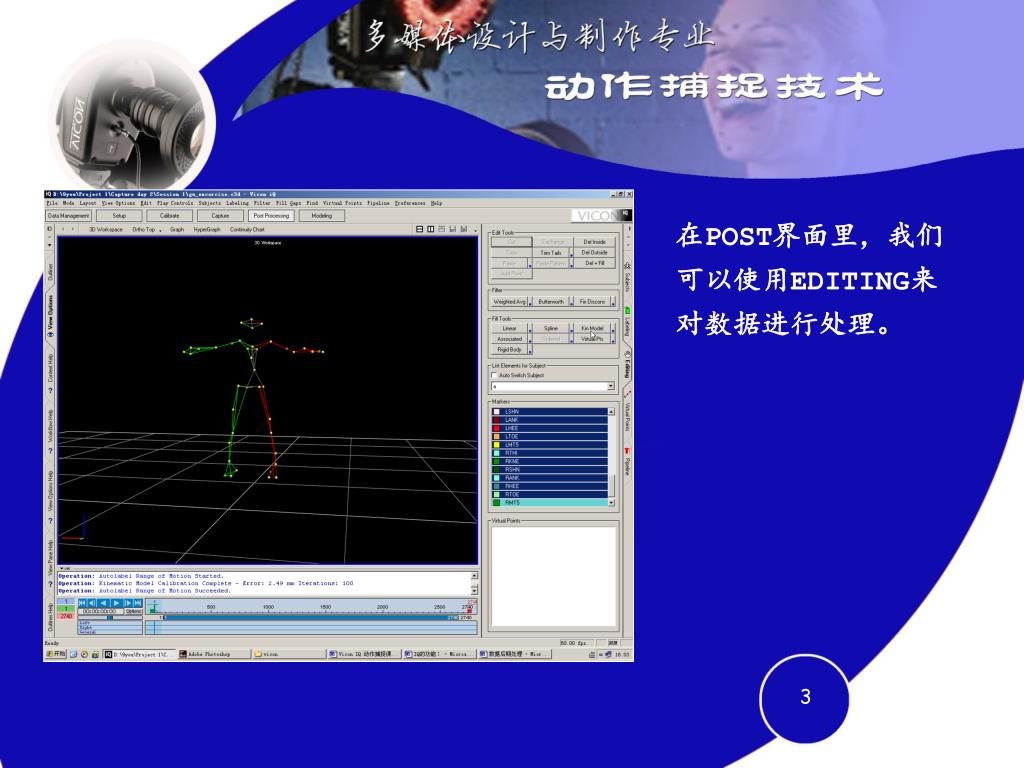Open Butterworth filter options arrow
This screenshot has width=1024, height=768.
[x=571, y=302]
